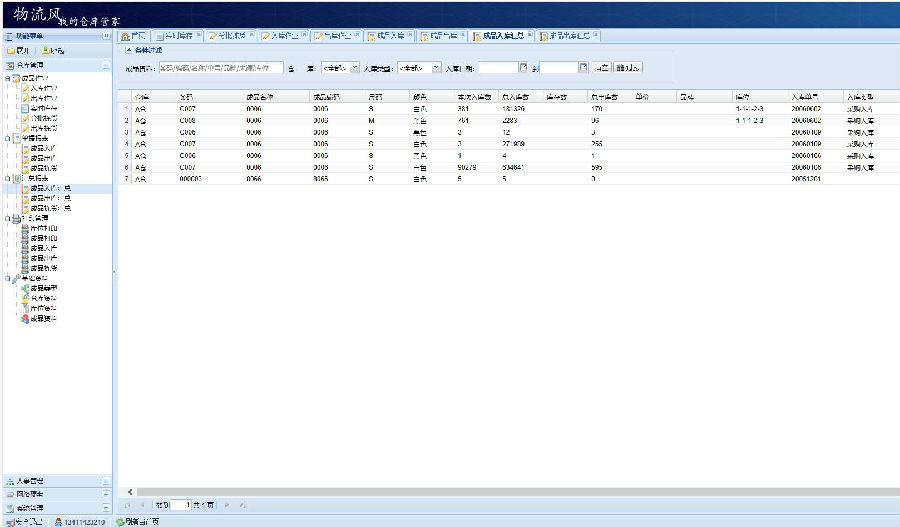Open the calendar picker for the 入库日期 start date

(523, 68)
